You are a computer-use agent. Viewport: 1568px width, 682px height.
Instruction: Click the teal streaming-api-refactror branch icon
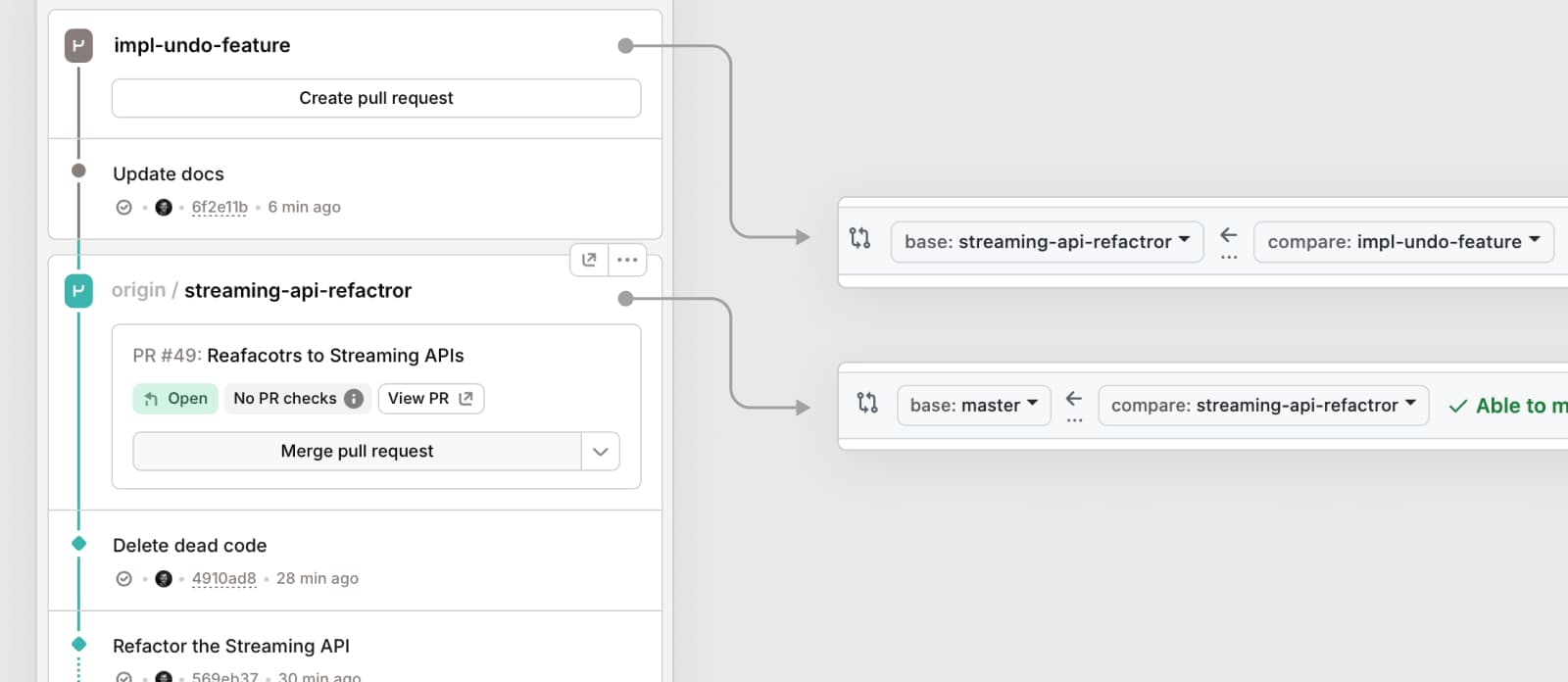click(78, 291)
